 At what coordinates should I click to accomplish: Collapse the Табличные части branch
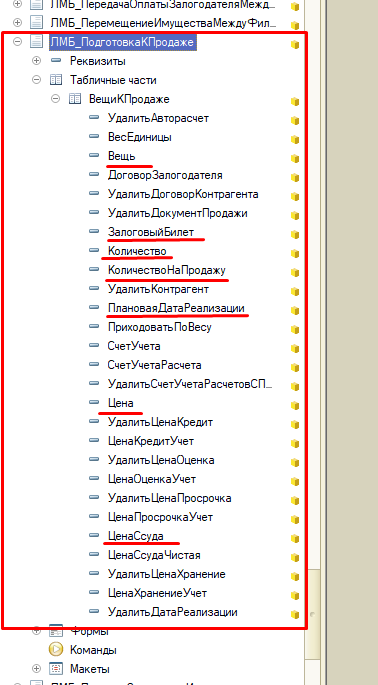point(37,80)
